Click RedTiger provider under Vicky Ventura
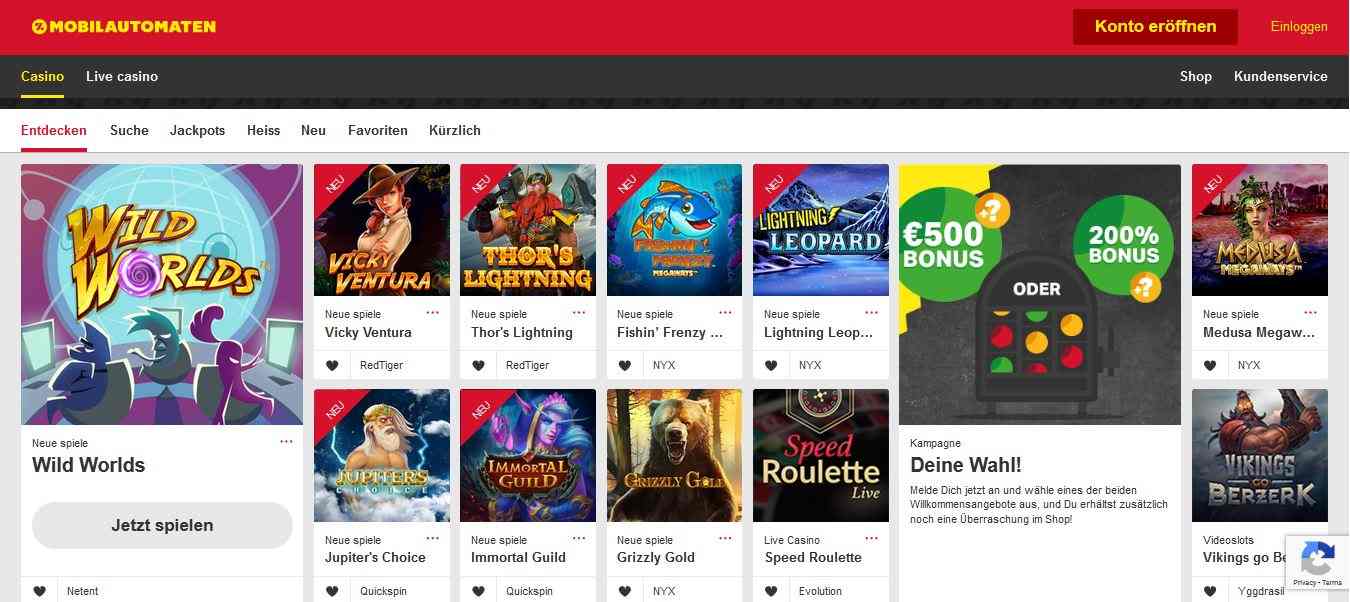 381,365
